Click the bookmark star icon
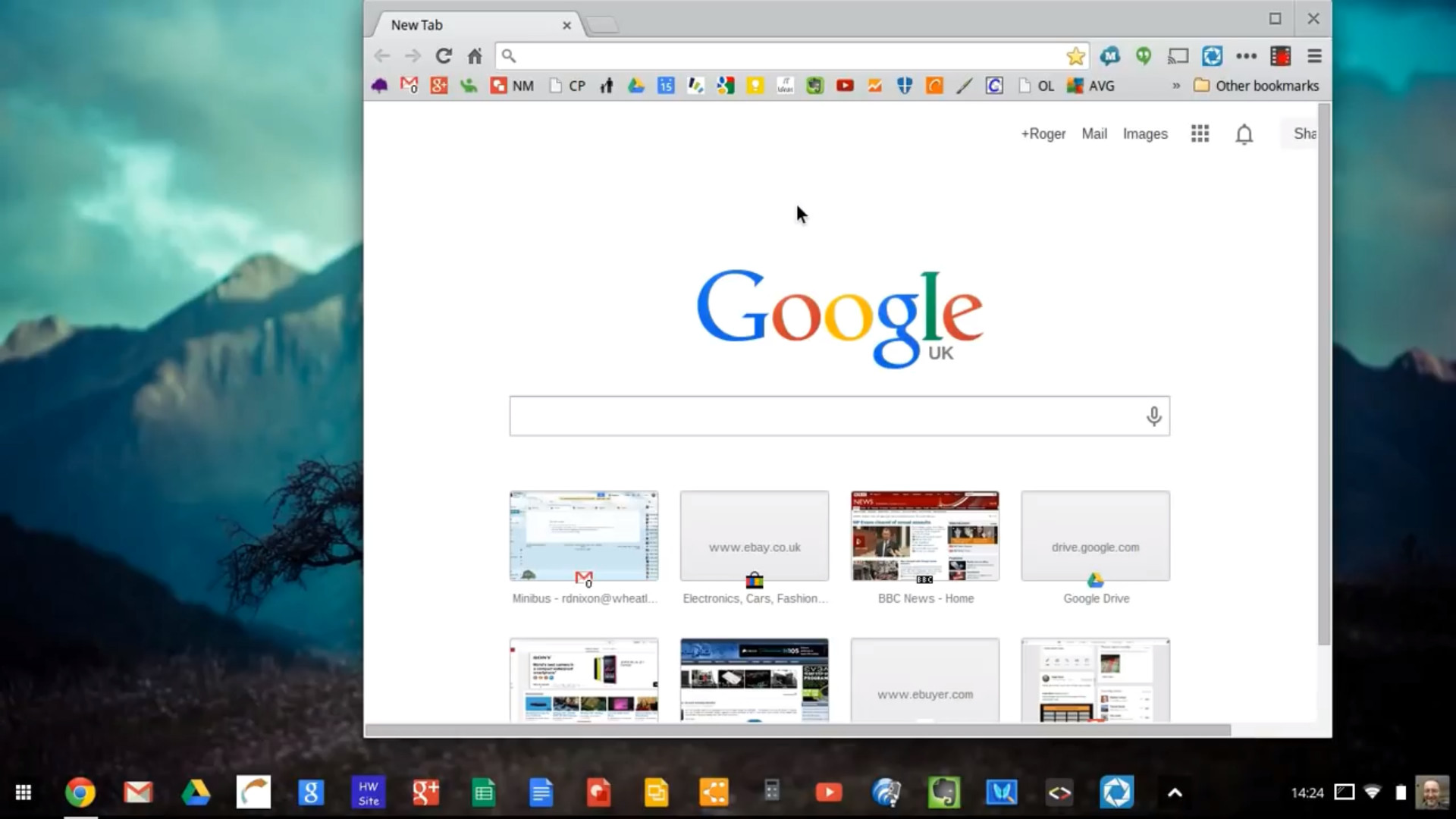1456x819 pixels. (x=1075, y=56)
